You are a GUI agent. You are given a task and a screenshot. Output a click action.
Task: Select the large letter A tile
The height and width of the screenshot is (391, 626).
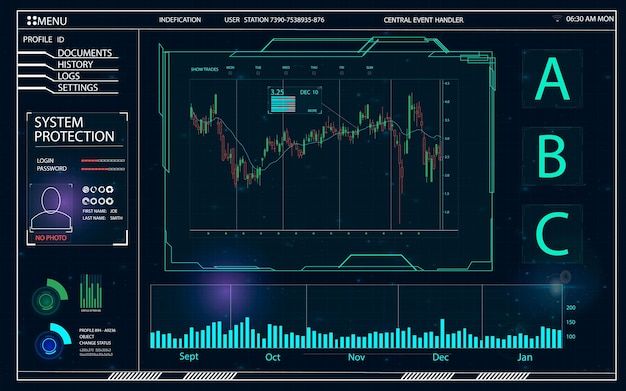pyautogui.click(x=552, y=78)
